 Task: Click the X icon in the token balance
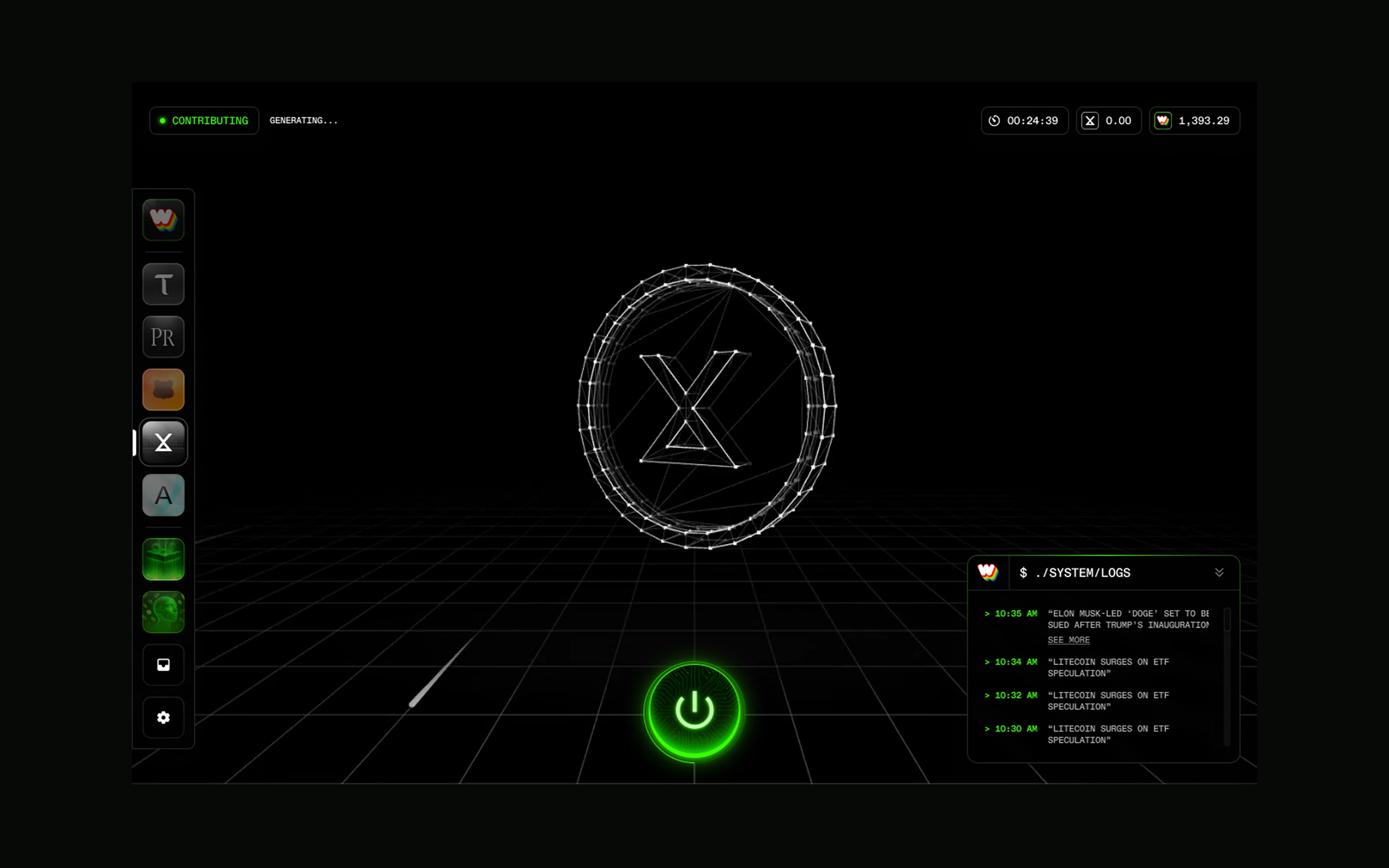coord(1090,121)
